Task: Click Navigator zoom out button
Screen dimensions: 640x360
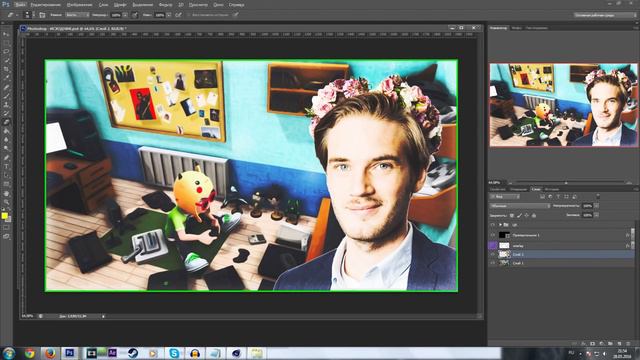Action: point(510,183)
